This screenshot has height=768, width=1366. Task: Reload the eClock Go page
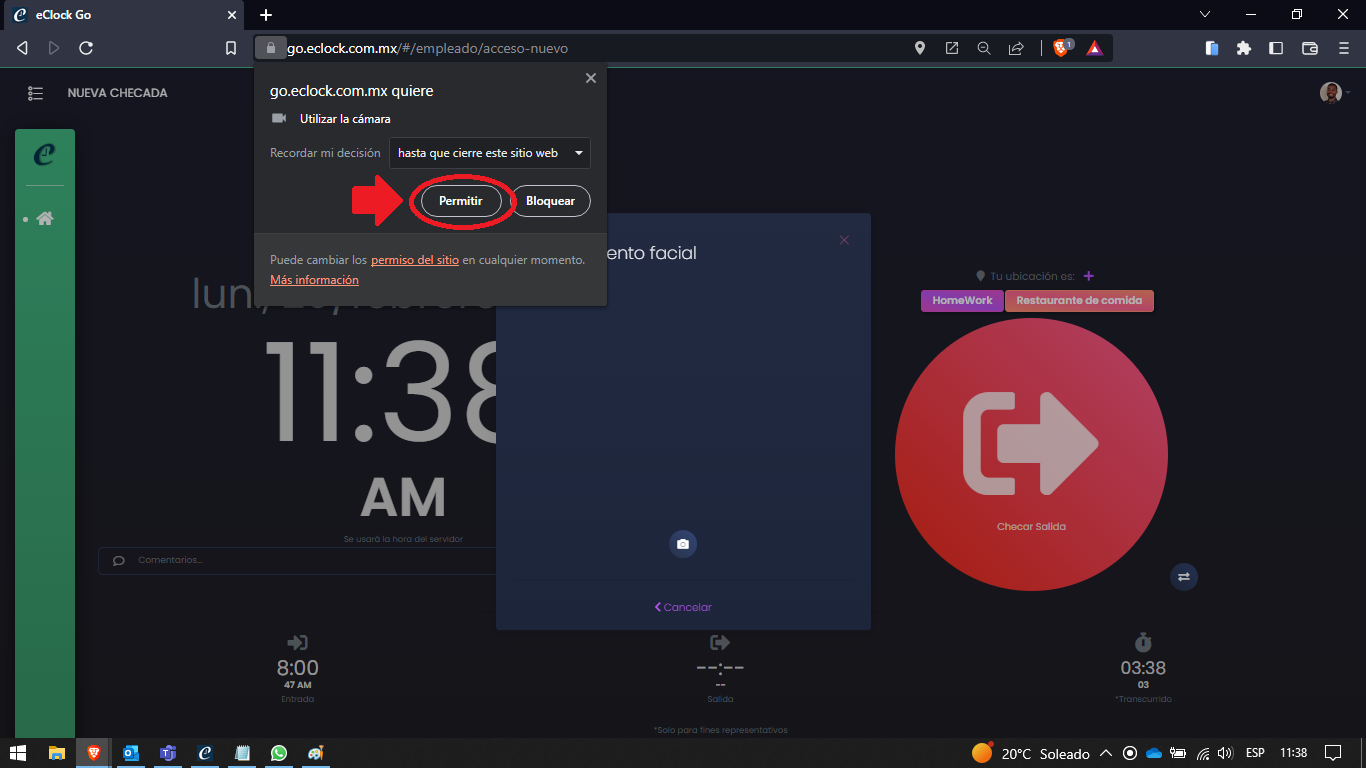[86, 48]
